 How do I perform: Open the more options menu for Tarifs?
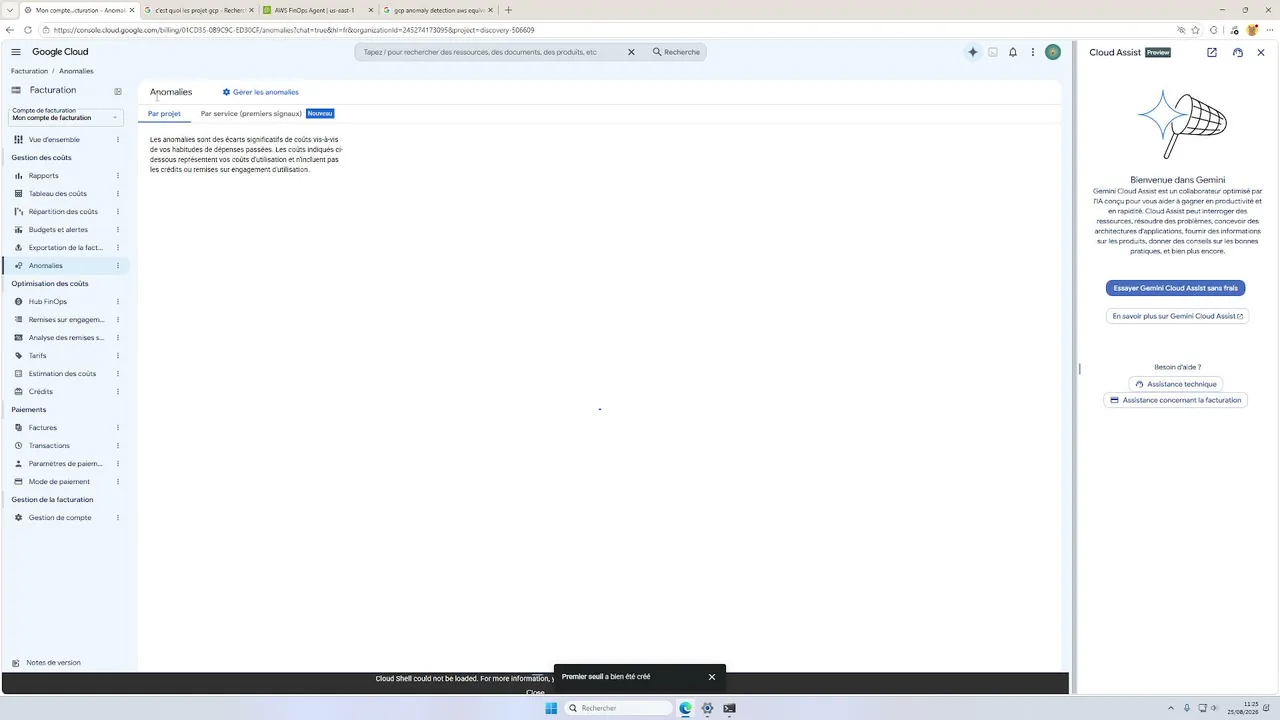(118, 356)
